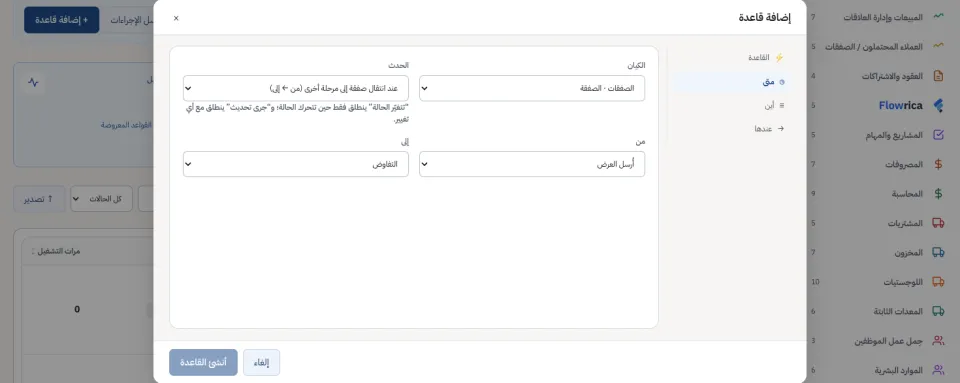Image resolution: width=960 pixels, height=383 pixels.
Task: Open جمل عمل الموظفين people icon
Action: point(938,341)
